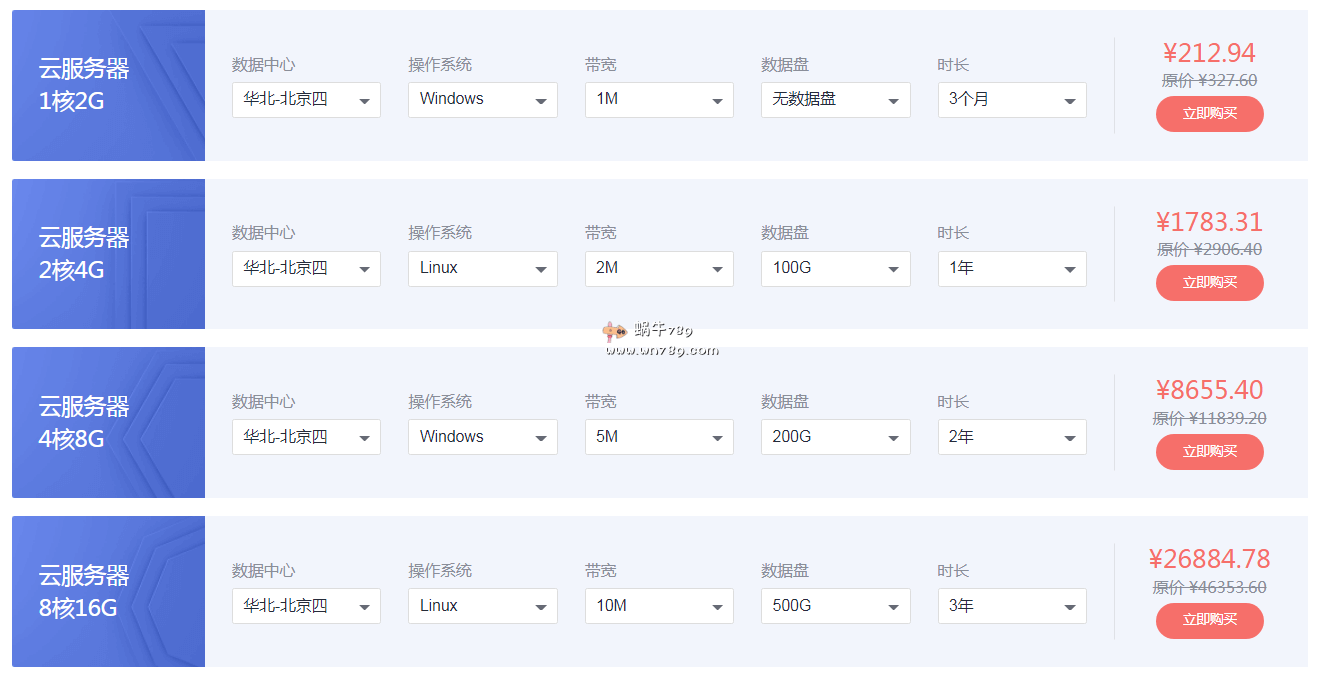Screen dimensions: 1321x678
Task: Expand the 无数据盘 data disk dropdown
Action: (x=835, y=100)
